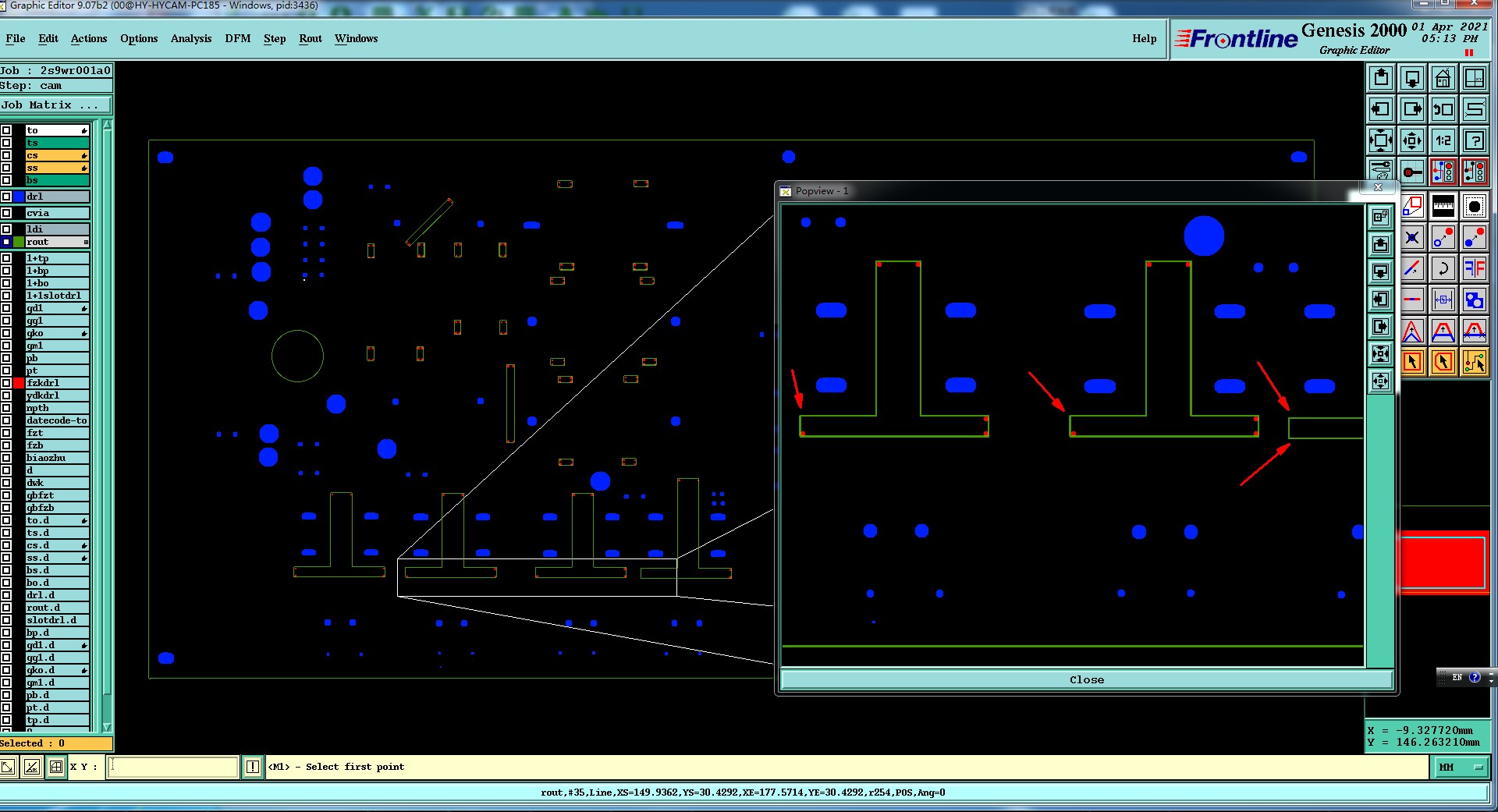Toggle the 'gko' layer checkbox
This screenshot has width=1498, height=812.
(6, 333)
